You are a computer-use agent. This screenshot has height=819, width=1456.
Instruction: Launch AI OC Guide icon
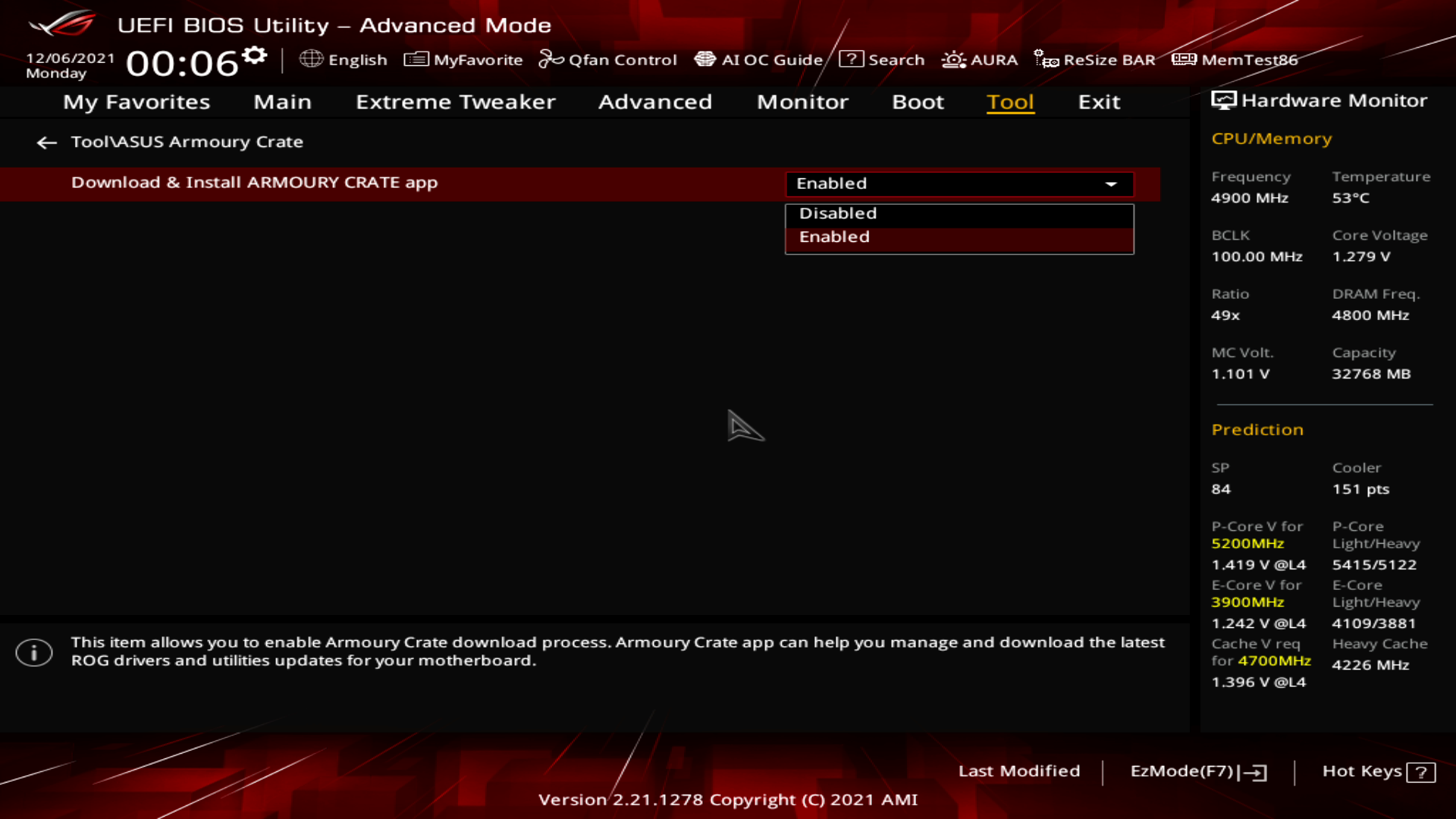point(705,59)
